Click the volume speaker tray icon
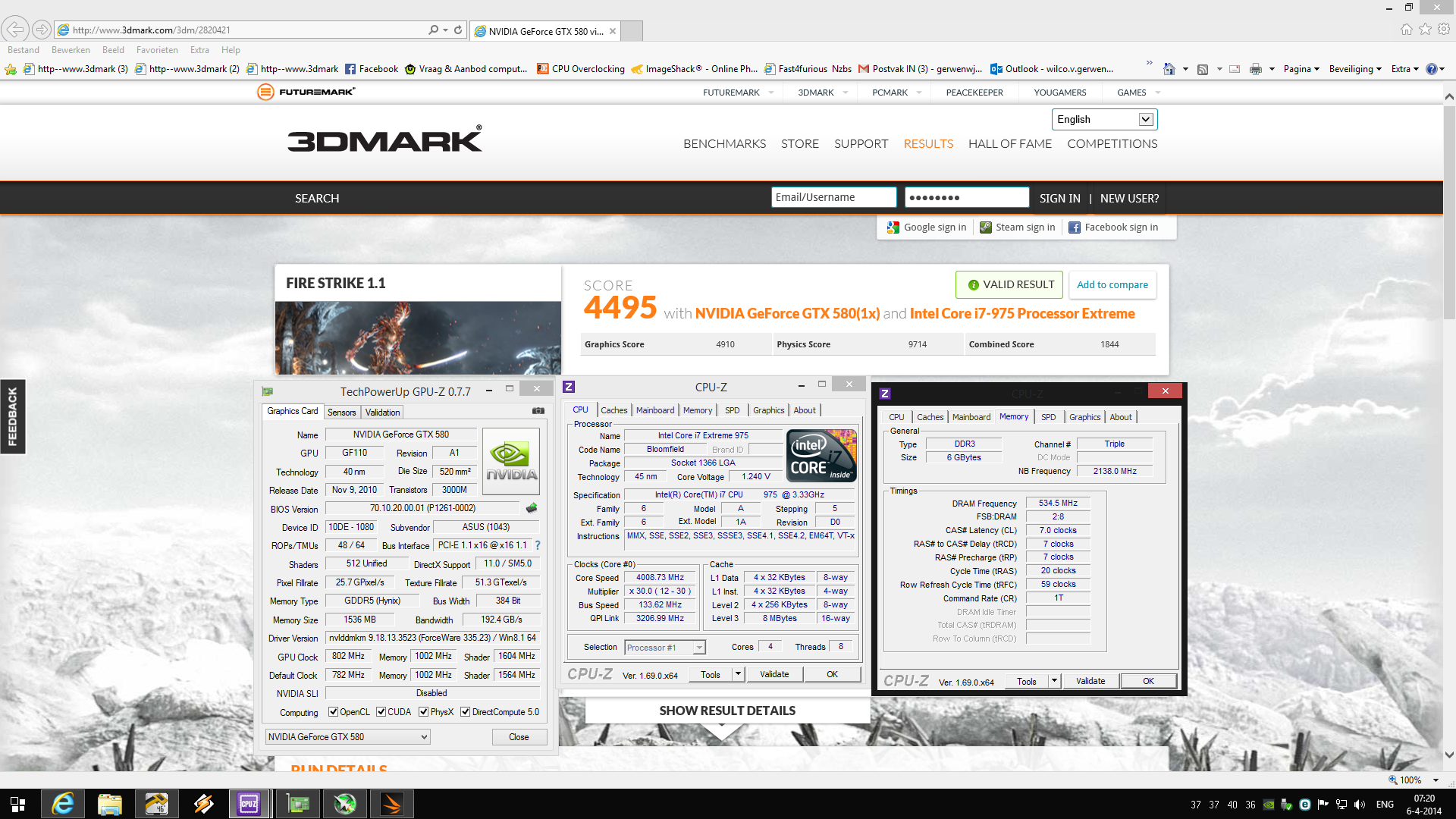 click(x=1360, y=805)
